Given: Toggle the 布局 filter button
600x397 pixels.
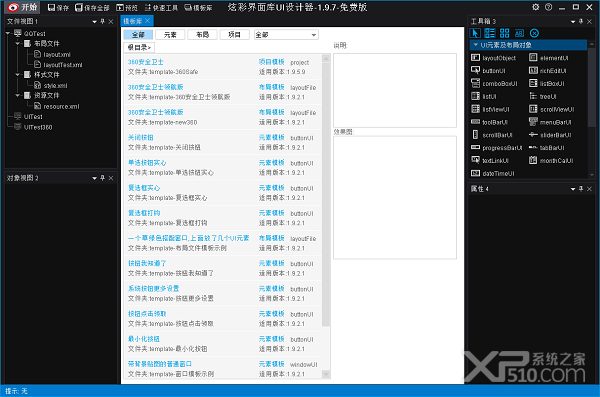Looking at the screenshot, I should click(x=202, y=35).
